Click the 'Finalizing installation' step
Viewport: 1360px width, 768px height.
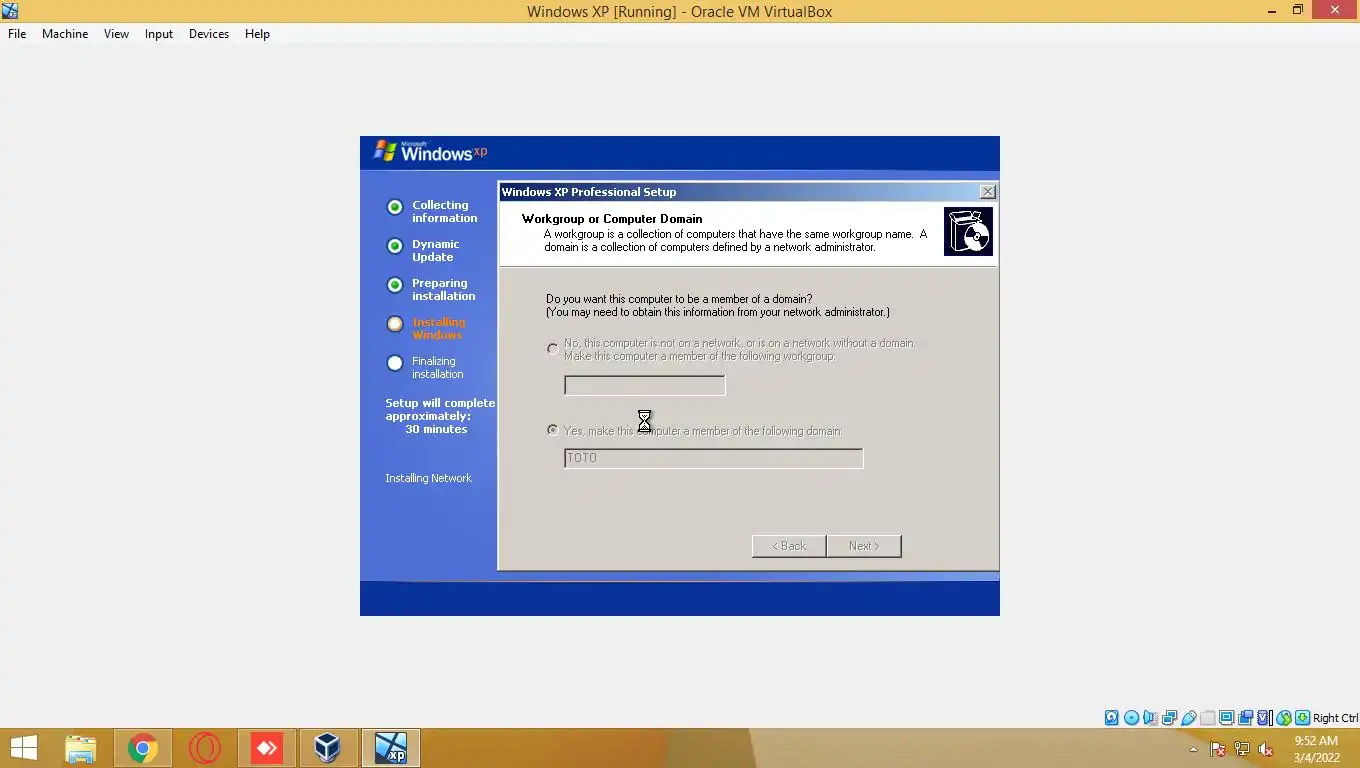coord(437,367)
